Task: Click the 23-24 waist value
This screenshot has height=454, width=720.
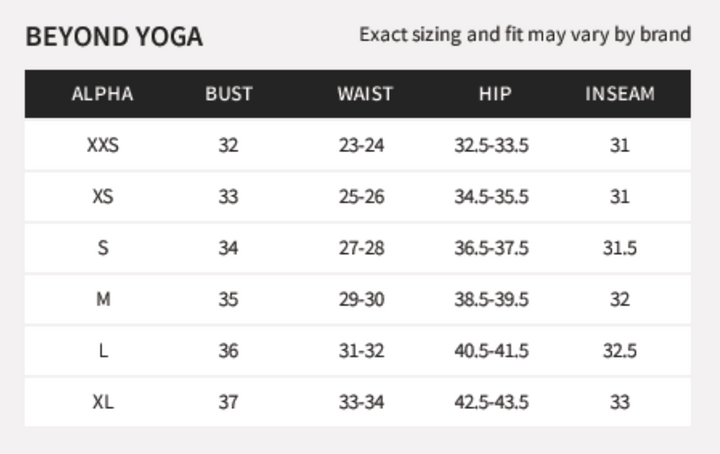Action: (x=361, y=146)
